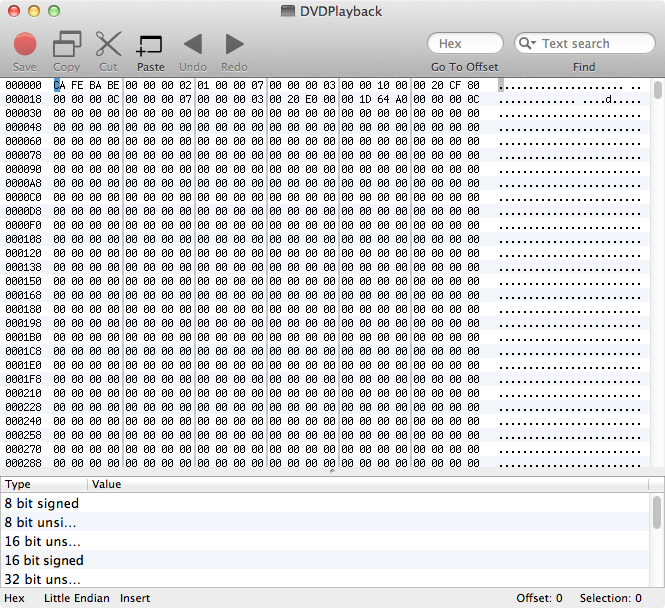
Task: Click the Redo arrow icon
Action: tap(234, 44)
